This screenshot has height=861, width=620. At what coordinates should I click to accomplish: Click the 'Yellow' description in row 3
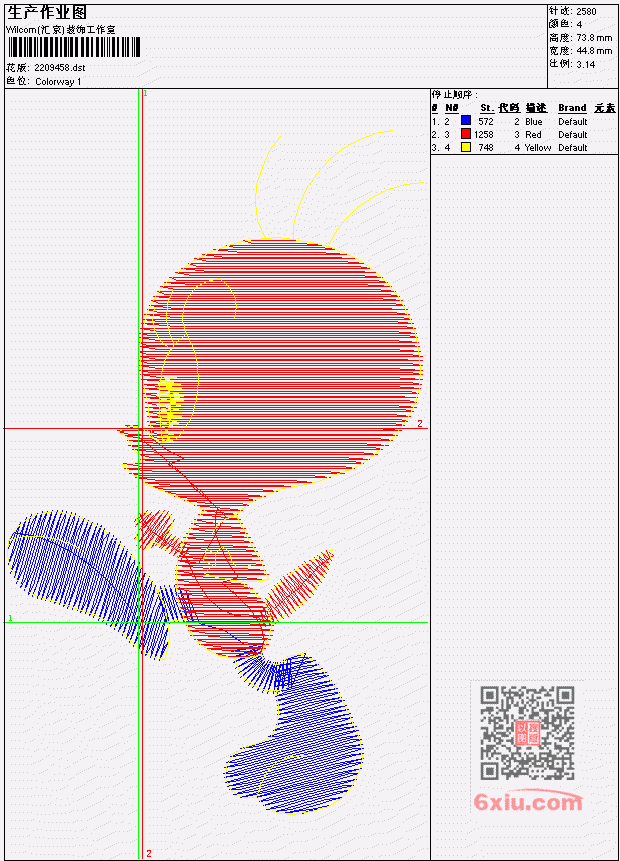538,148
